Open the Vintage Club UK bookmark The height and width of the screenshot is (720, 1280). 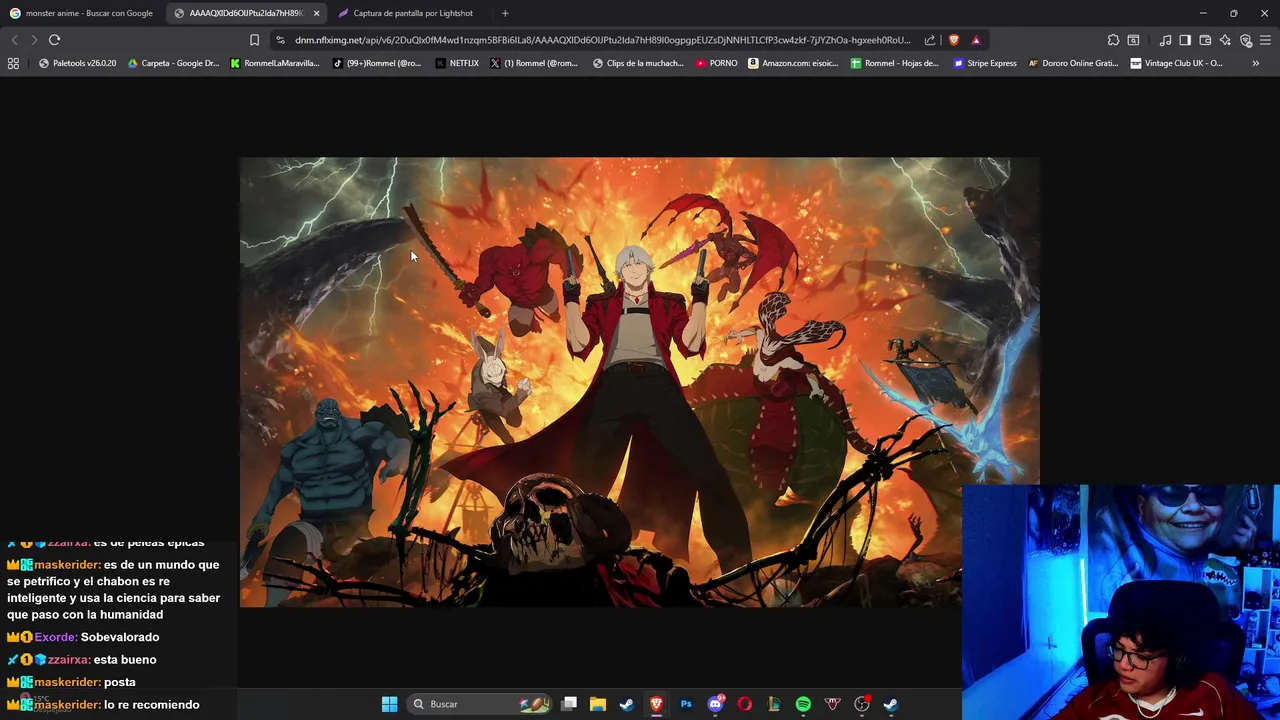[1176, 63]
